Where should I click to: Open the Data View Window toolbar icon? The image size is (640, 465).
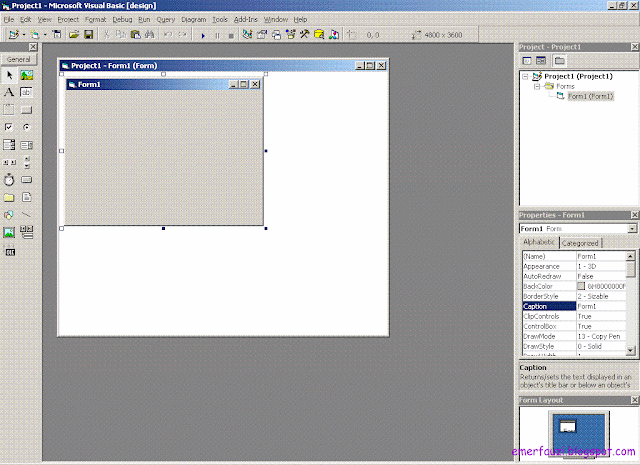(319, 35)
